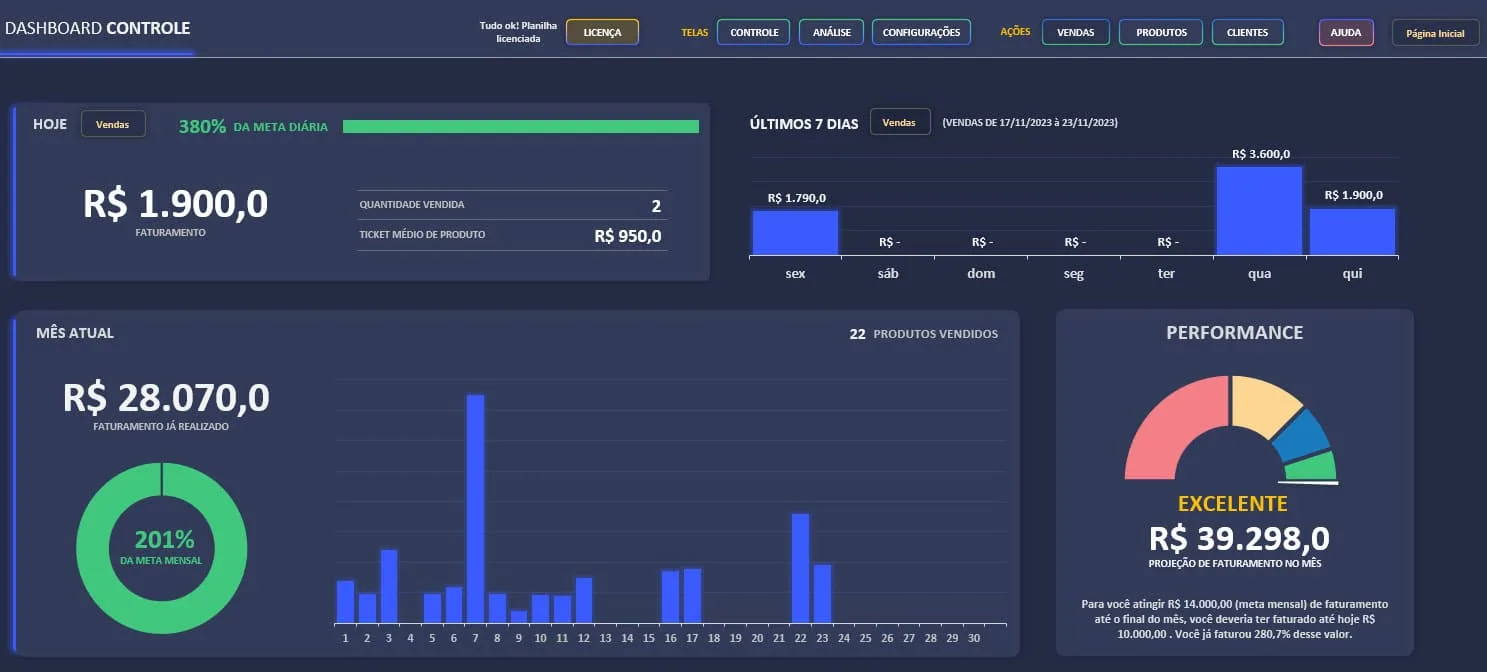Go to Página Inicial
This screenshot has width=1487, height=672.
(x=1435, y=33)
